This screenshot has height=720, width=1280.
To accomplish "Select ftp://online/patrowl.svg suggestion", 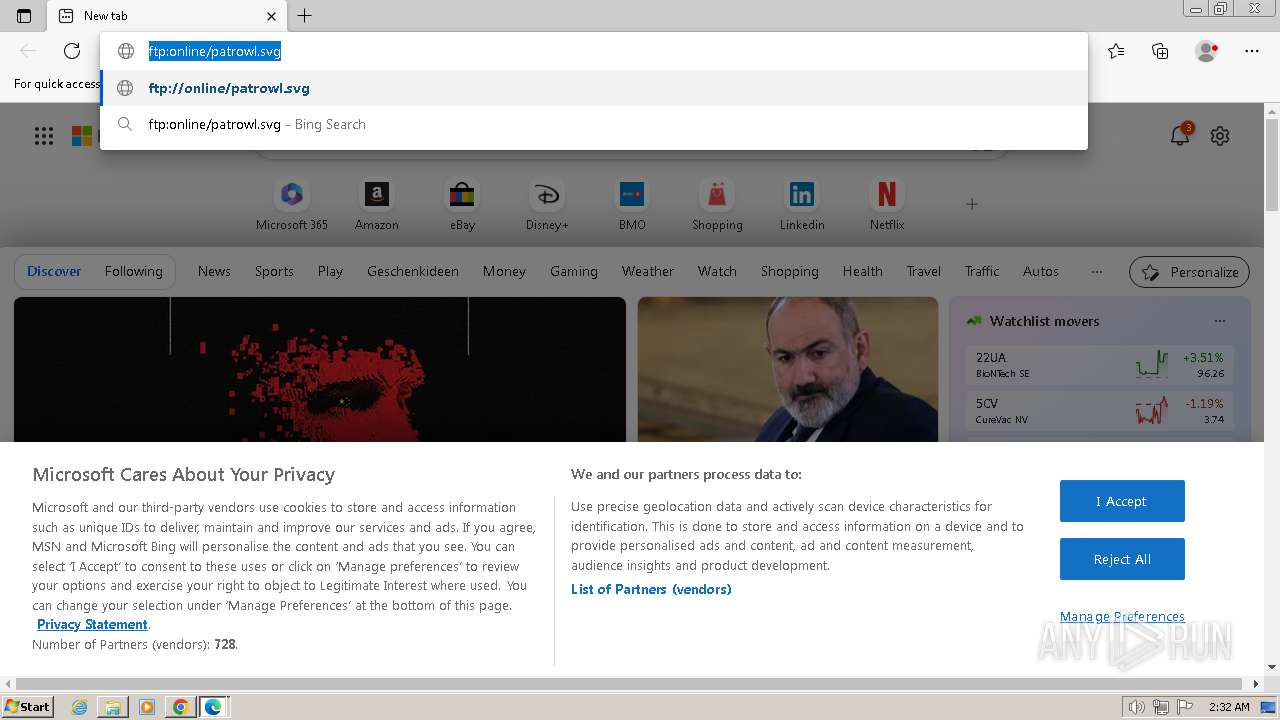I will (594, 88).
